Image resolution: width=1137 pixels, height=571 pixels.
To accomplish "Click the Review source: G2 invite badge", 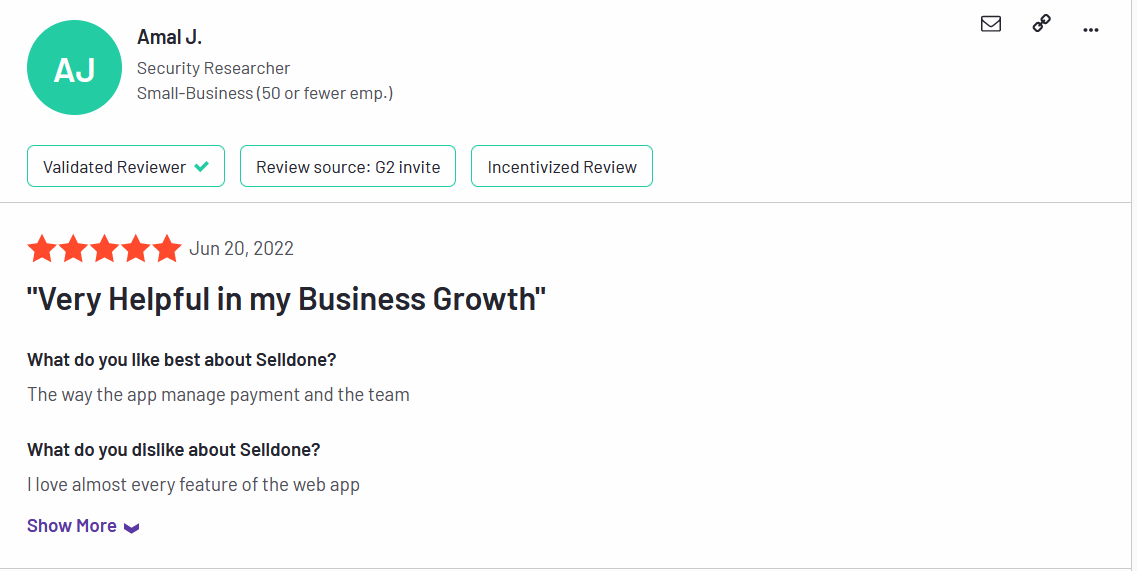I will (x=348, y=166).
